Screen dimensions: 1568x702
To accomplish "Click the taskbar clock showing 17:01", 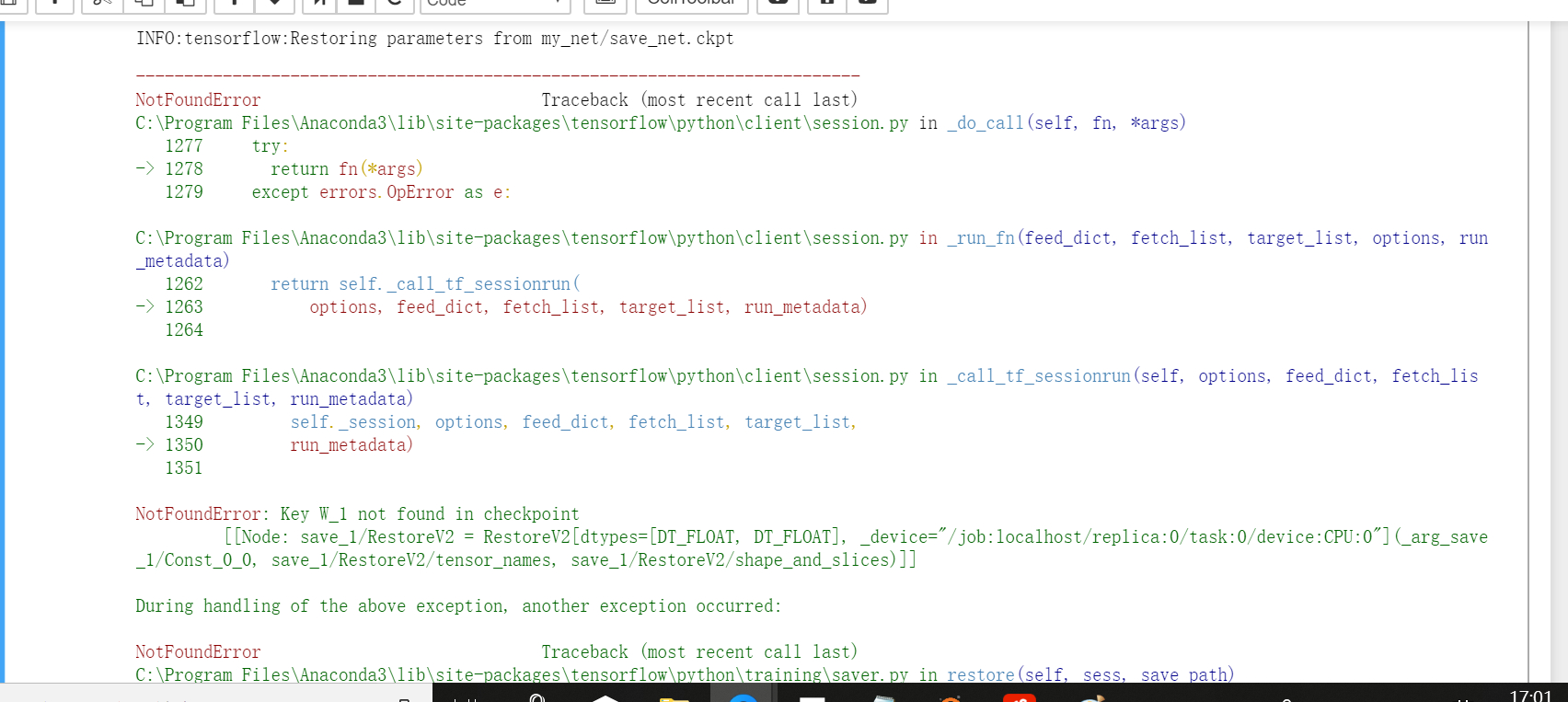I will [x=1531, y=695].
